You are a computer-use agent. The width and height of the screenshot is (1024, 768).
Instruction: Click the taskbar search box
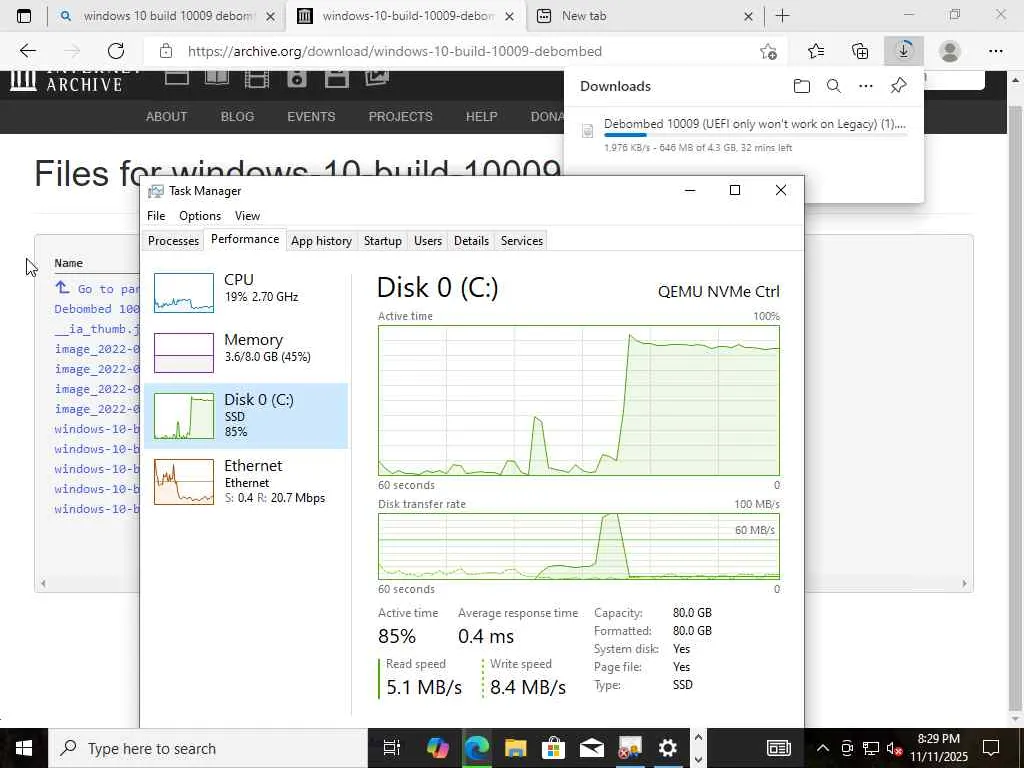point(208,748)
